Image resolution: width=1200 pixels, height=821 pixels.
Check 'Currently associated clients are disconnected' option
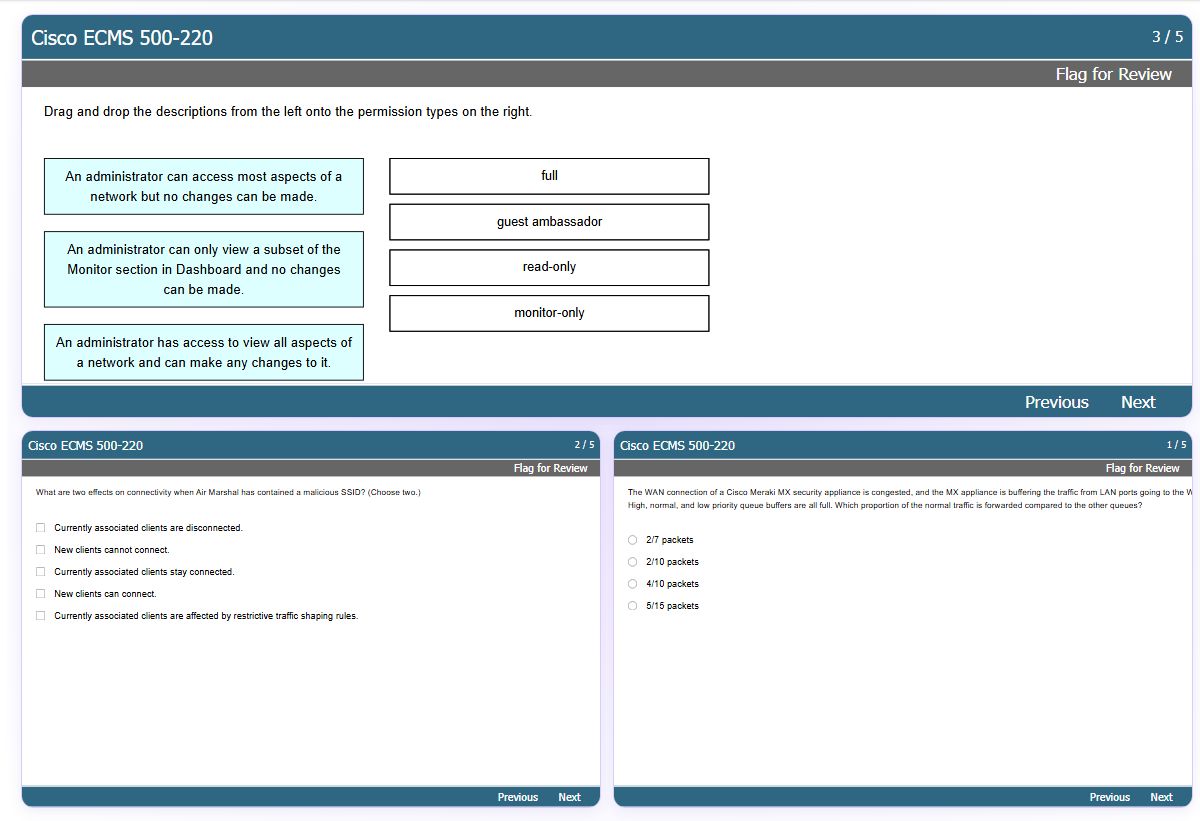click(41, 528)
